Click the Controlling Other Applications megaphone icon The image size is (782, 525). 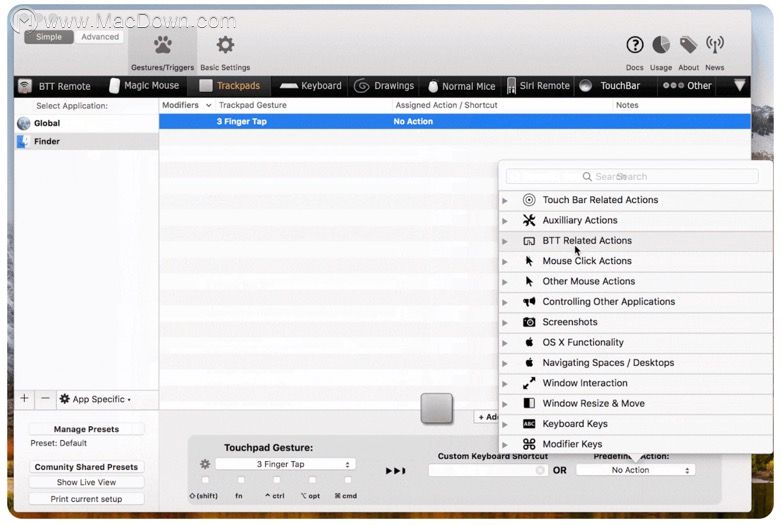(529, 302)
